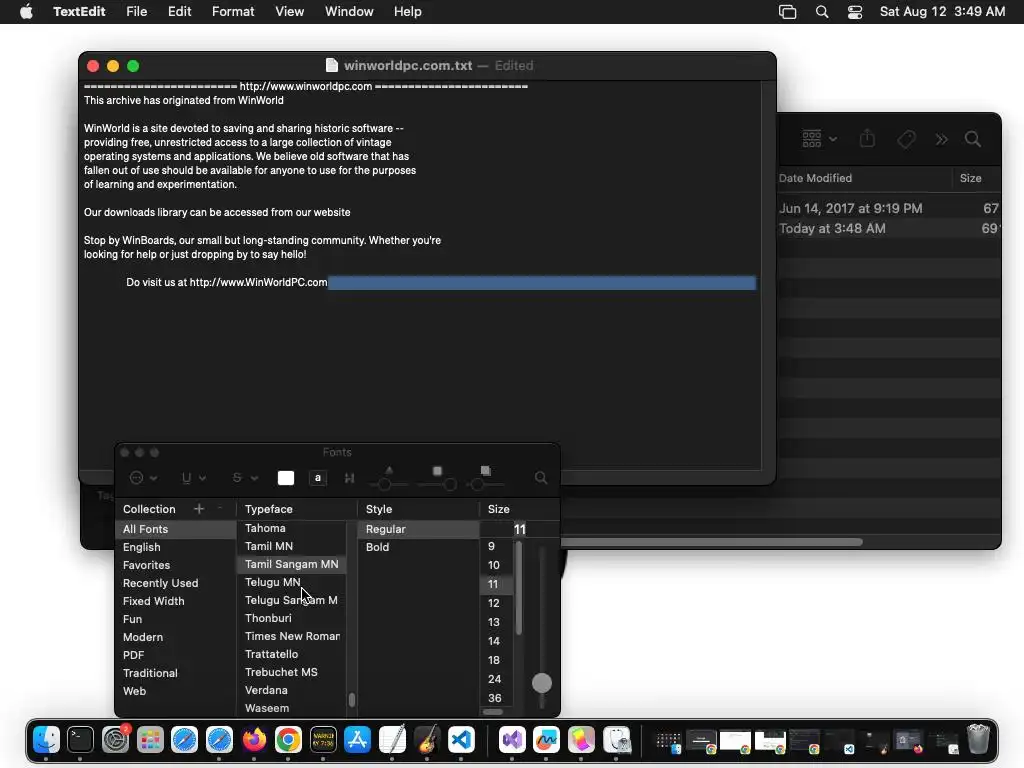Pick font size 24
1024x768 pixels.
498,679
